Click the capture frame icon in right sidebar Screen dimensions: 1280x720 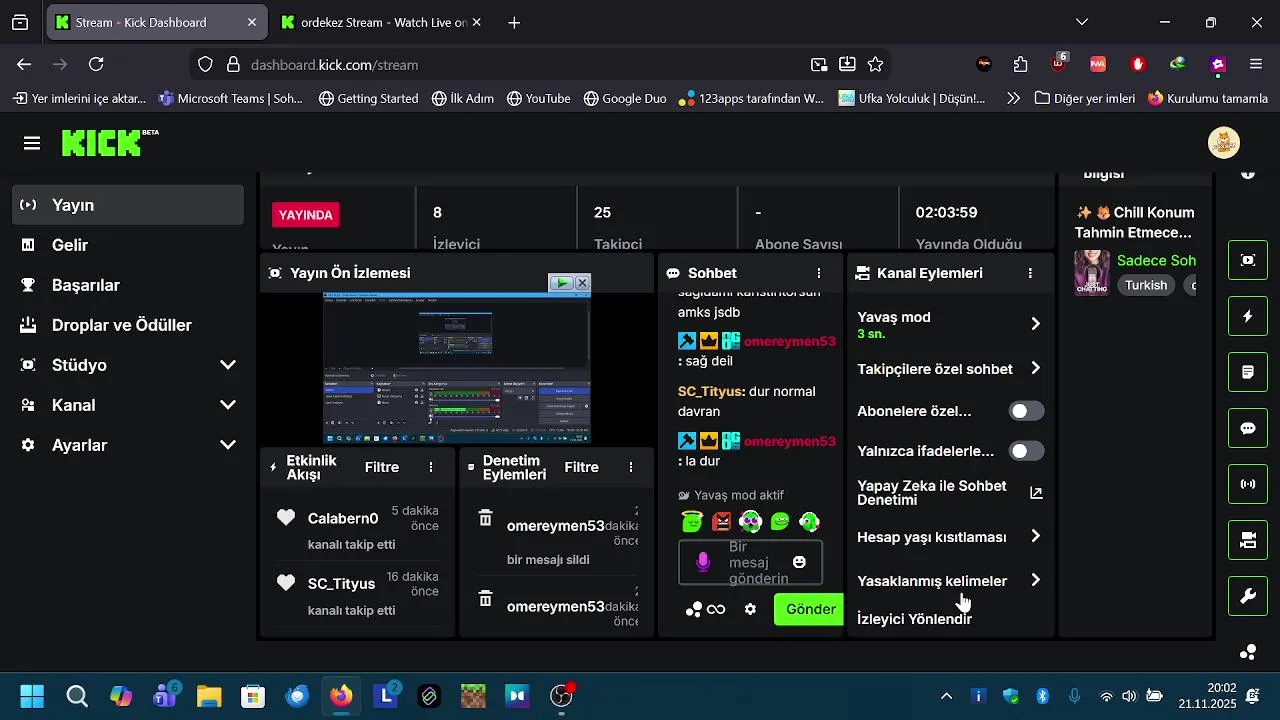coord(1248,260)
